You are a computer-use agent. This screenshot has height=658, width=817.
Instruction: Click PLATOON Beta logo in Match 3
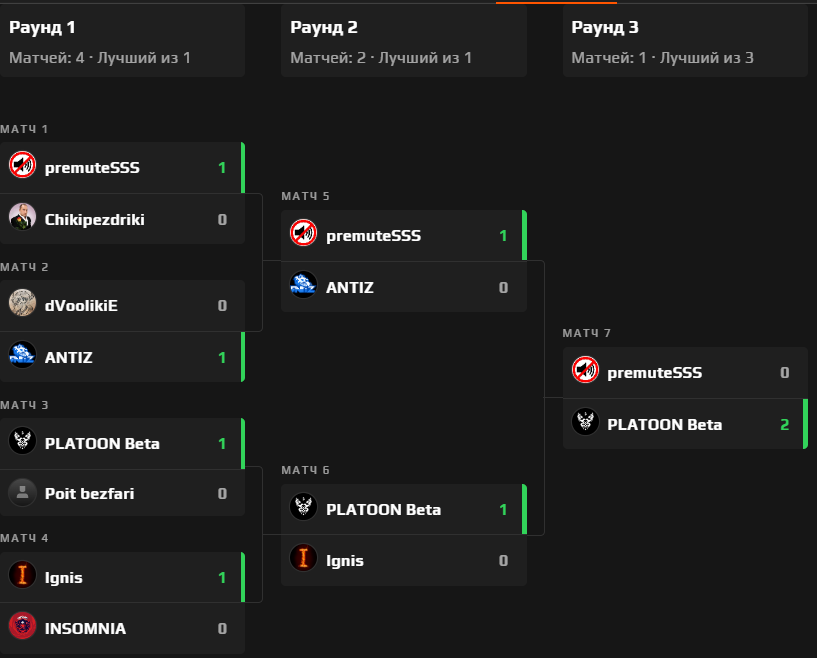[23, 442]
